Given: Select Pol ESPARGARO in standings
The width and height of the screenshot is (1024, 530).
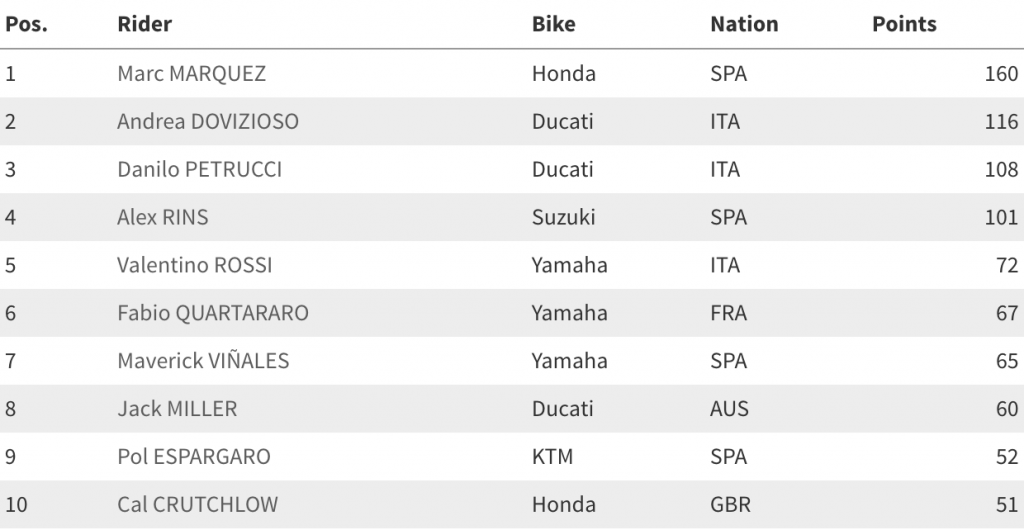Looking at the screenshot, I should point(193,458).
